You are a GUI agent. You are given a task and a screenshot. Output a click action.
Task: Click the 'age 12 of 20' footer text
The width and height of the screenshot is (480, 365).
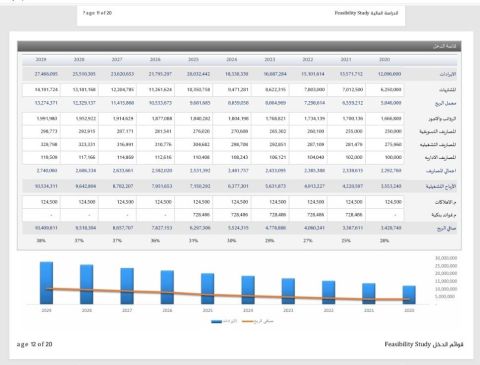[x=34, y=344]
